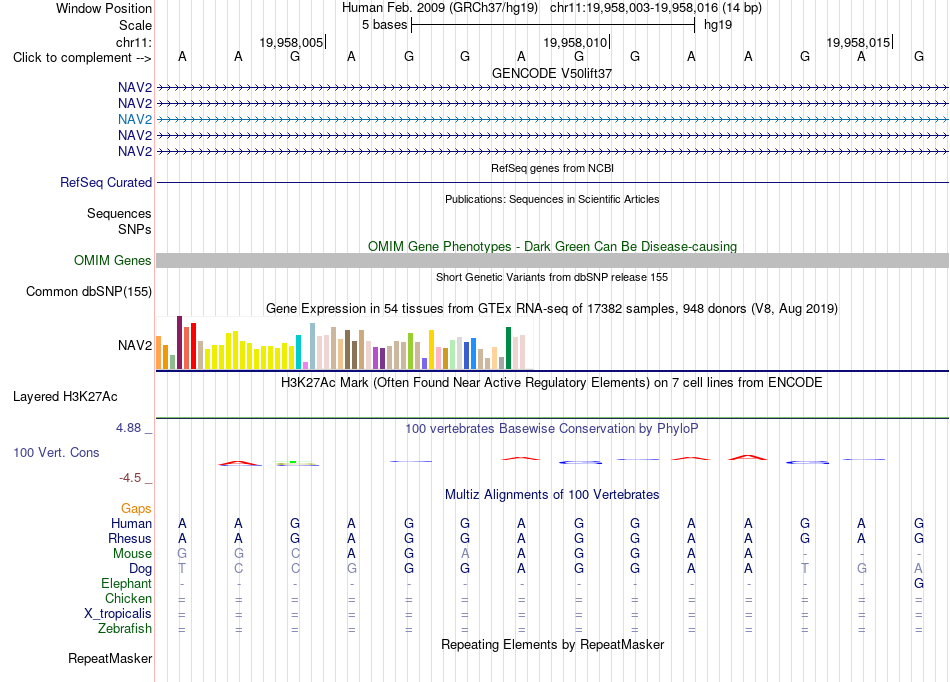This screenshot has width=950, height=682.
Task: Click the -4.5 conservation scale minimum
Action: pyautogui.click(x=130, y=478)
